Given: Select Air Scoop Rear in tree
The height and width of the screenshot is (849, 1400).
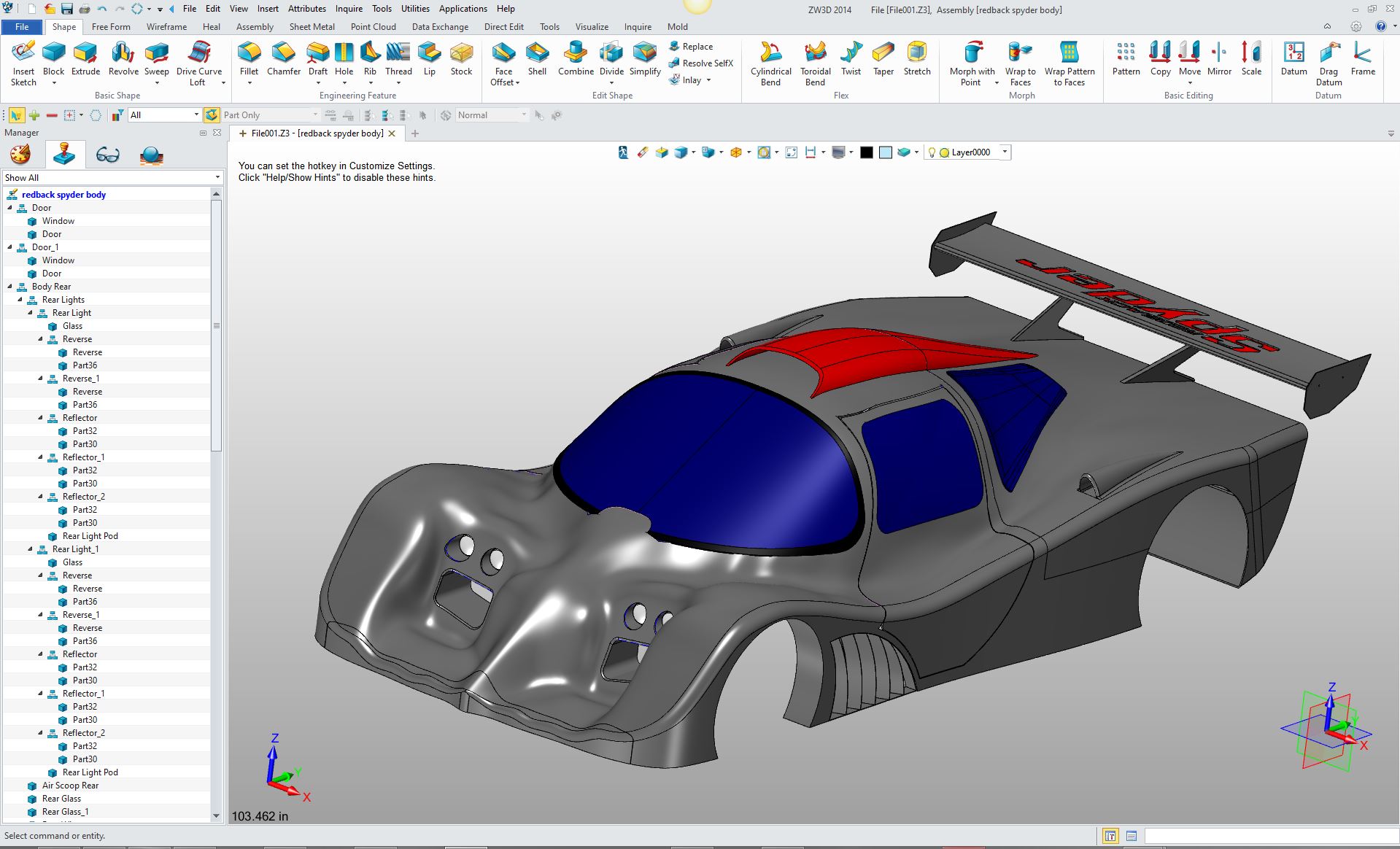Looking at the screenshot, I should point(70,786).
